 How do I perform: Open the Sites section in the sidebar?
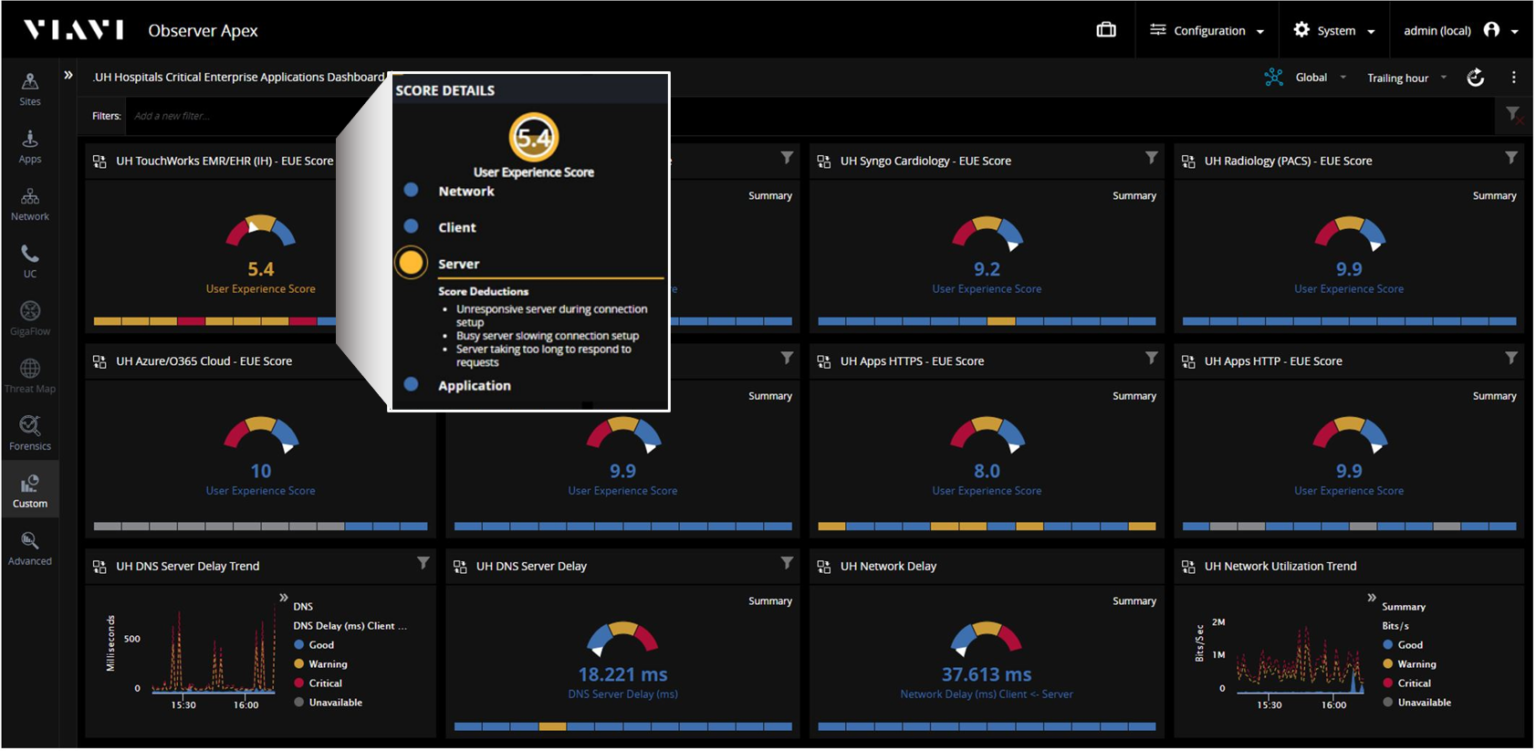[x=29, y=90]
